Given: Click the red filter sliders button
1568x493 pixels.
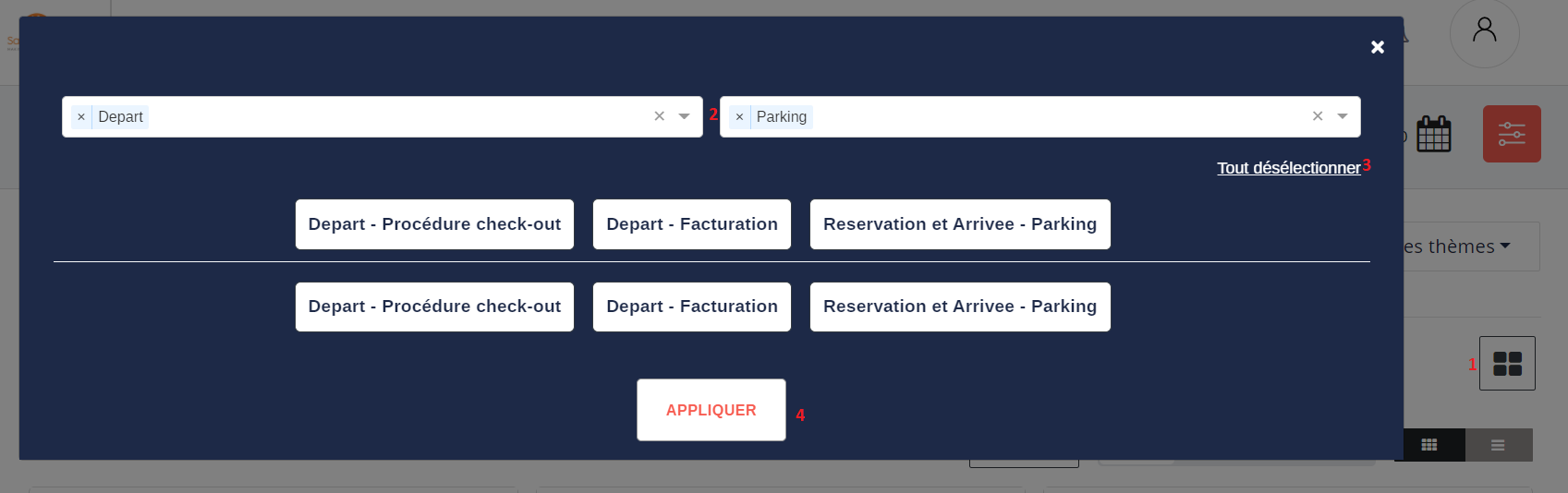Looking at the screenshot, I should point(1512,134).
